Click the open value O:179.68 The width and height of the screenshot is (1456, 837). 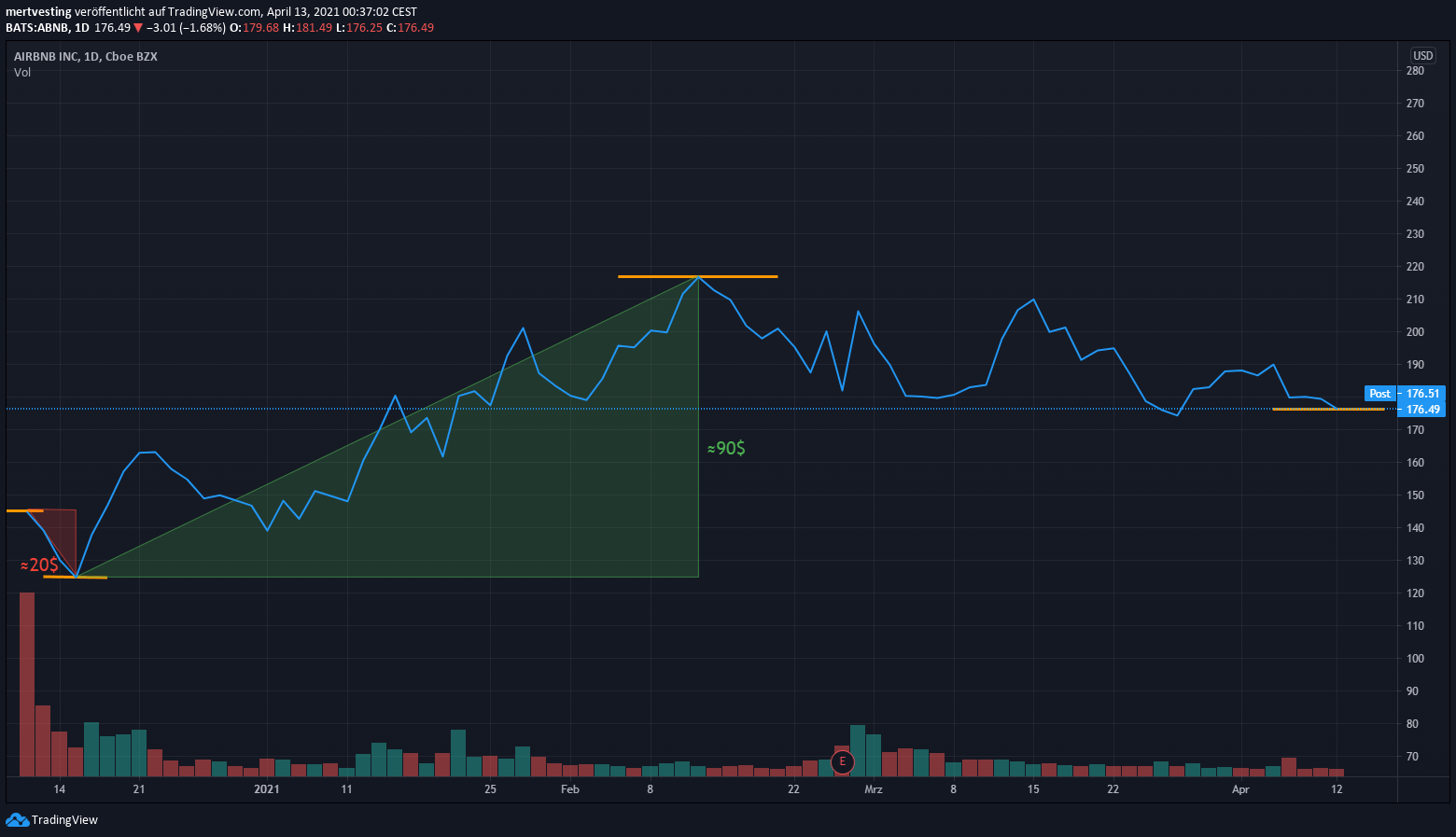255,28
